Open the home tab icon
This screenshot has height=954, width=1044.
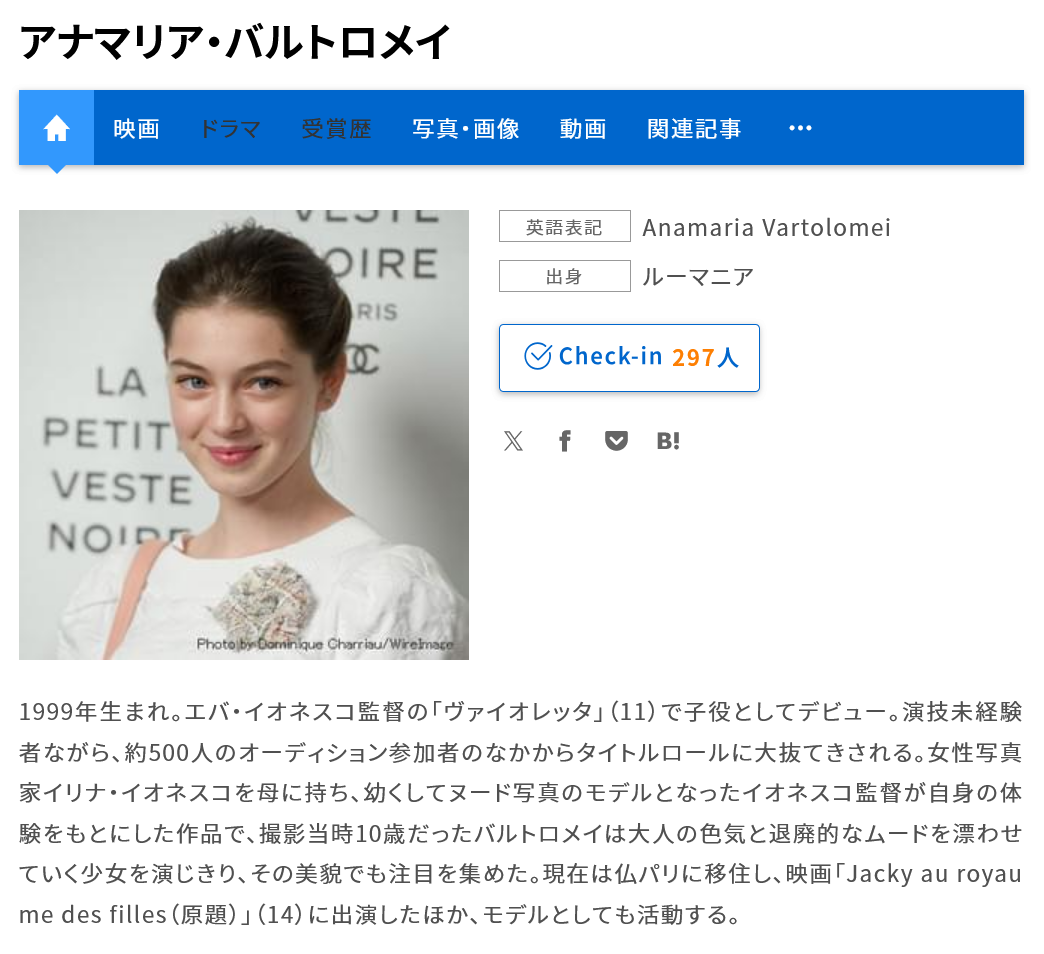coord(57,128)
